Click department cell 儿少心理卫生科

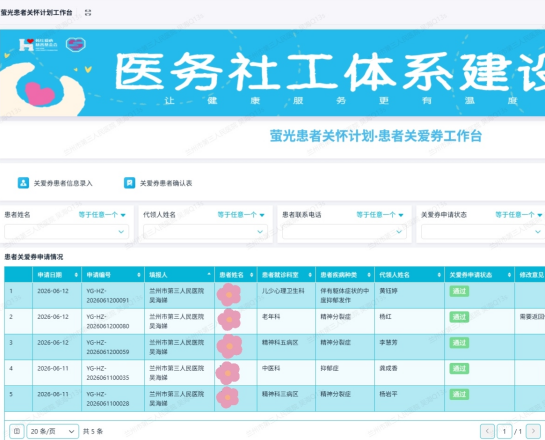(x=283, y=291)
